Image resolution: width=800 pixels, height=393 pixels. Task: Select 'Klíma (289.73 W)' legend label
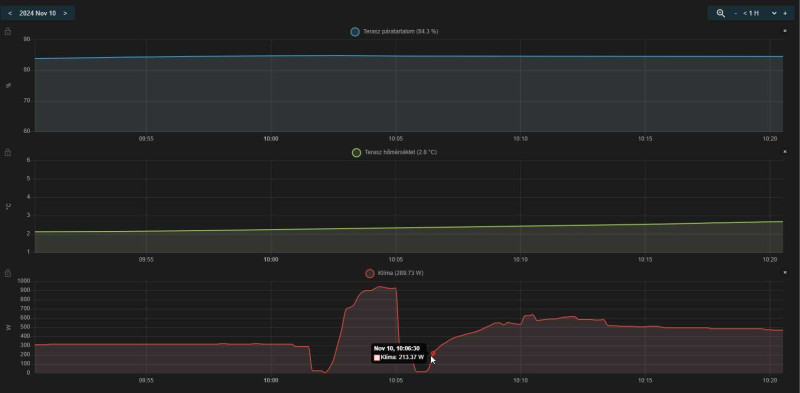coord(401,273)
